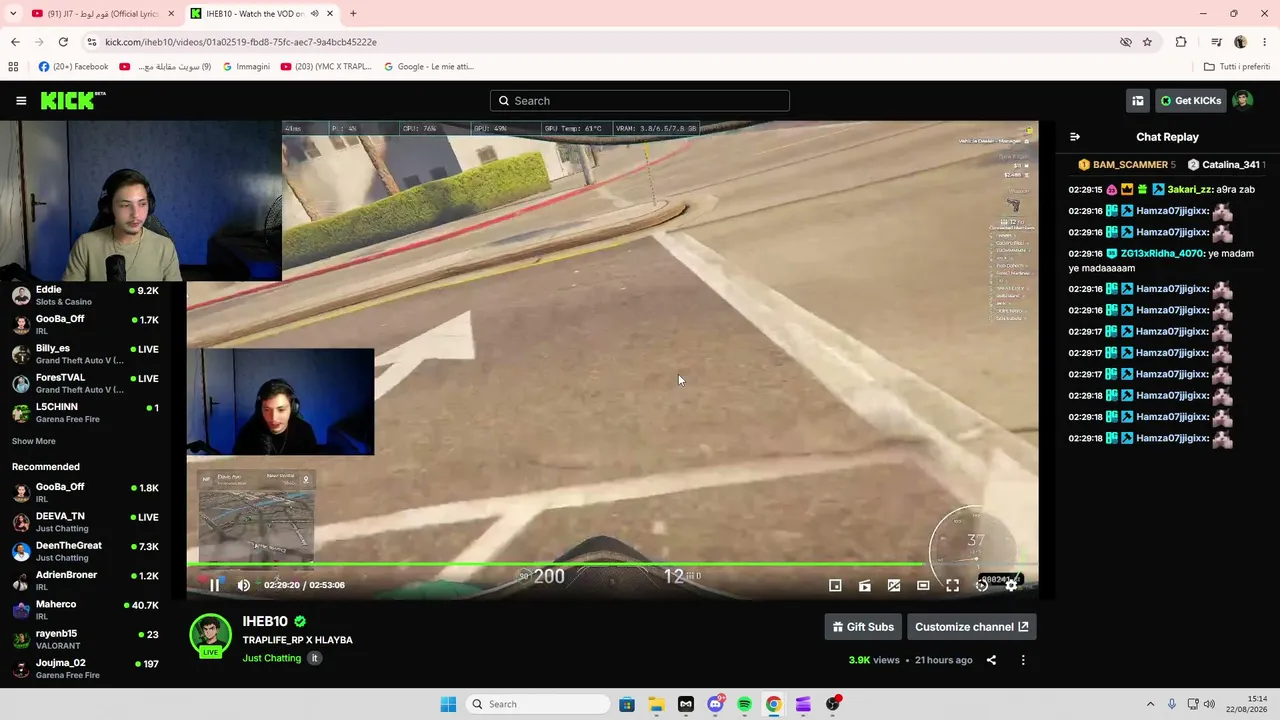Open the Just Chatting category link
Viewport: 1280px width, 720px height.
pos(271,658)
